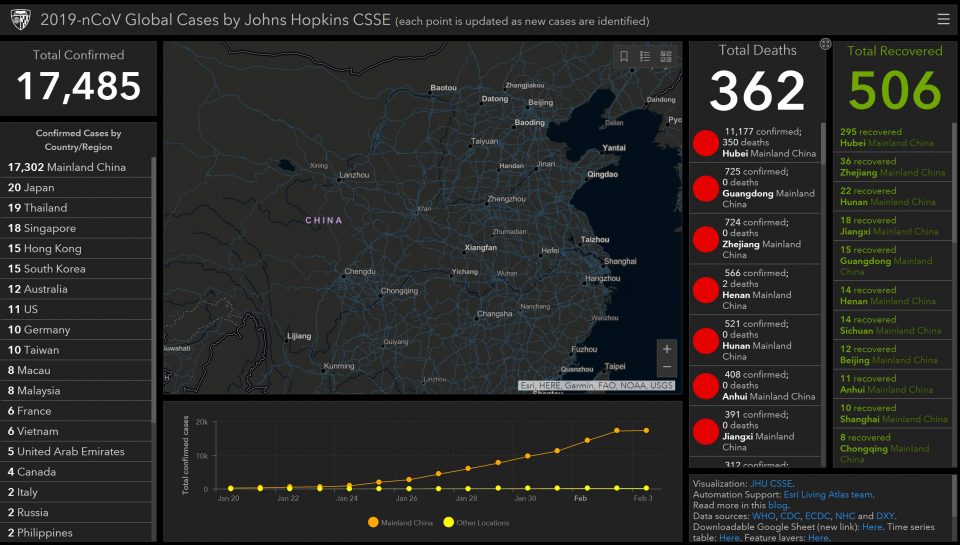Open the hamburger menu in header
Viewport: 960px width, 545px height.
(943, 19)
